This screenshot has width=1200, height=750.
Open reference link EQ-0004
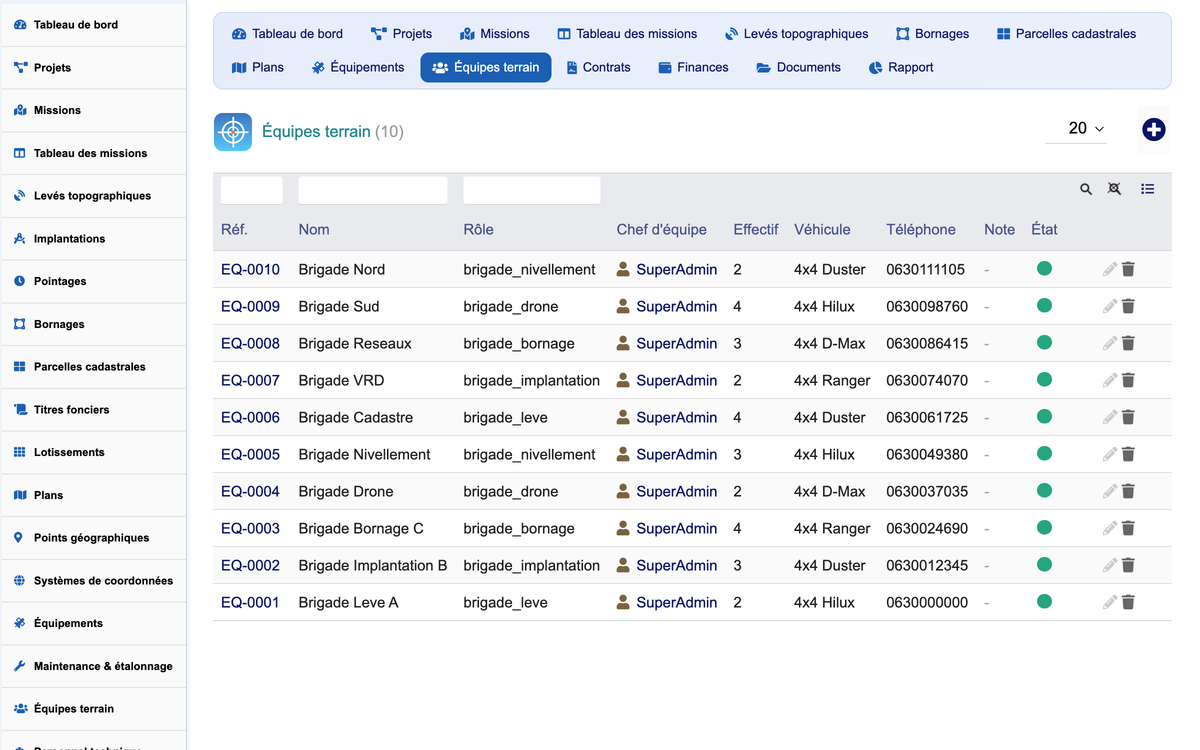click(250, 492)
